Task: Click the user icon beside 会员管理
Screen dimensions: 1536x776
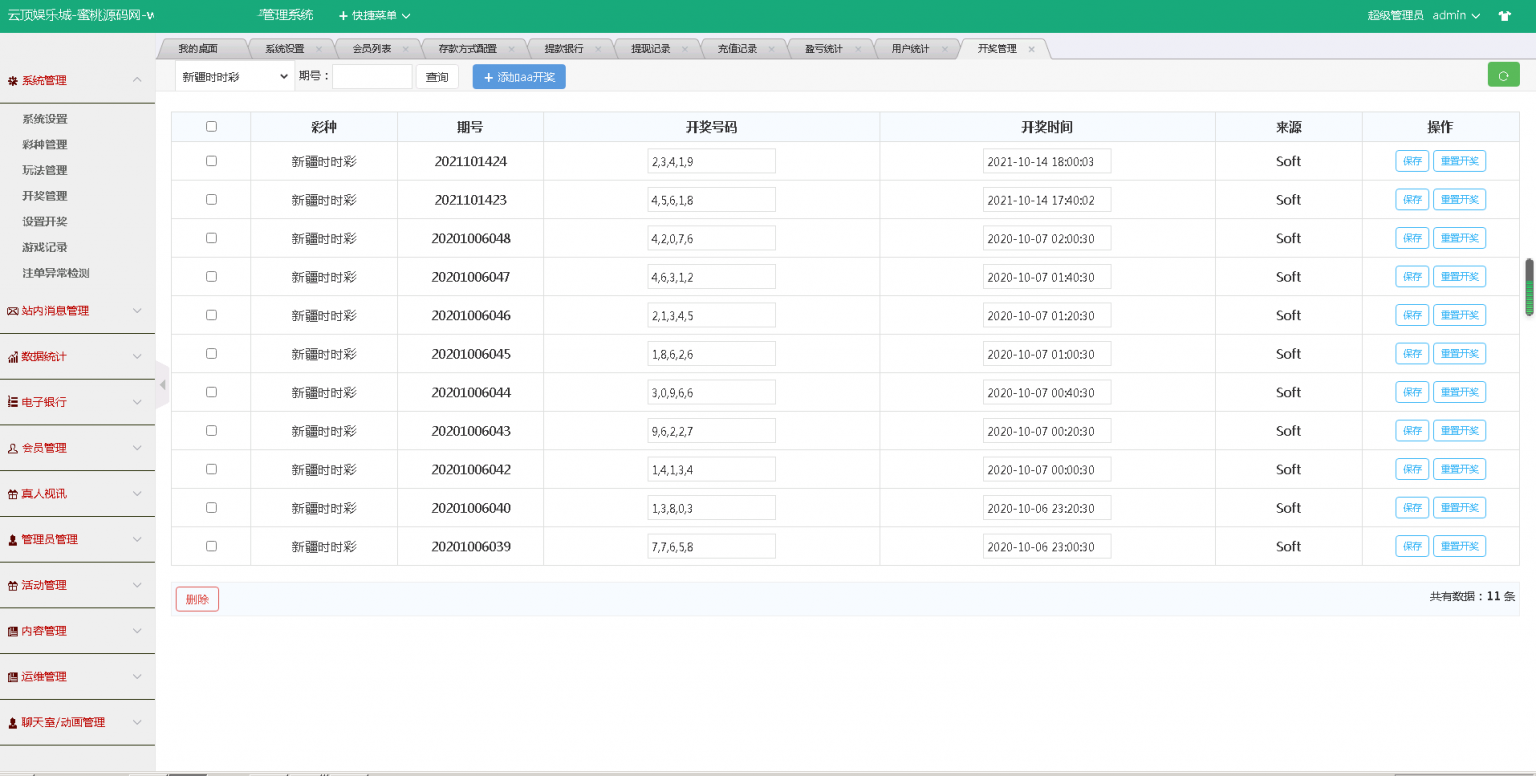Action: point(13,449)
